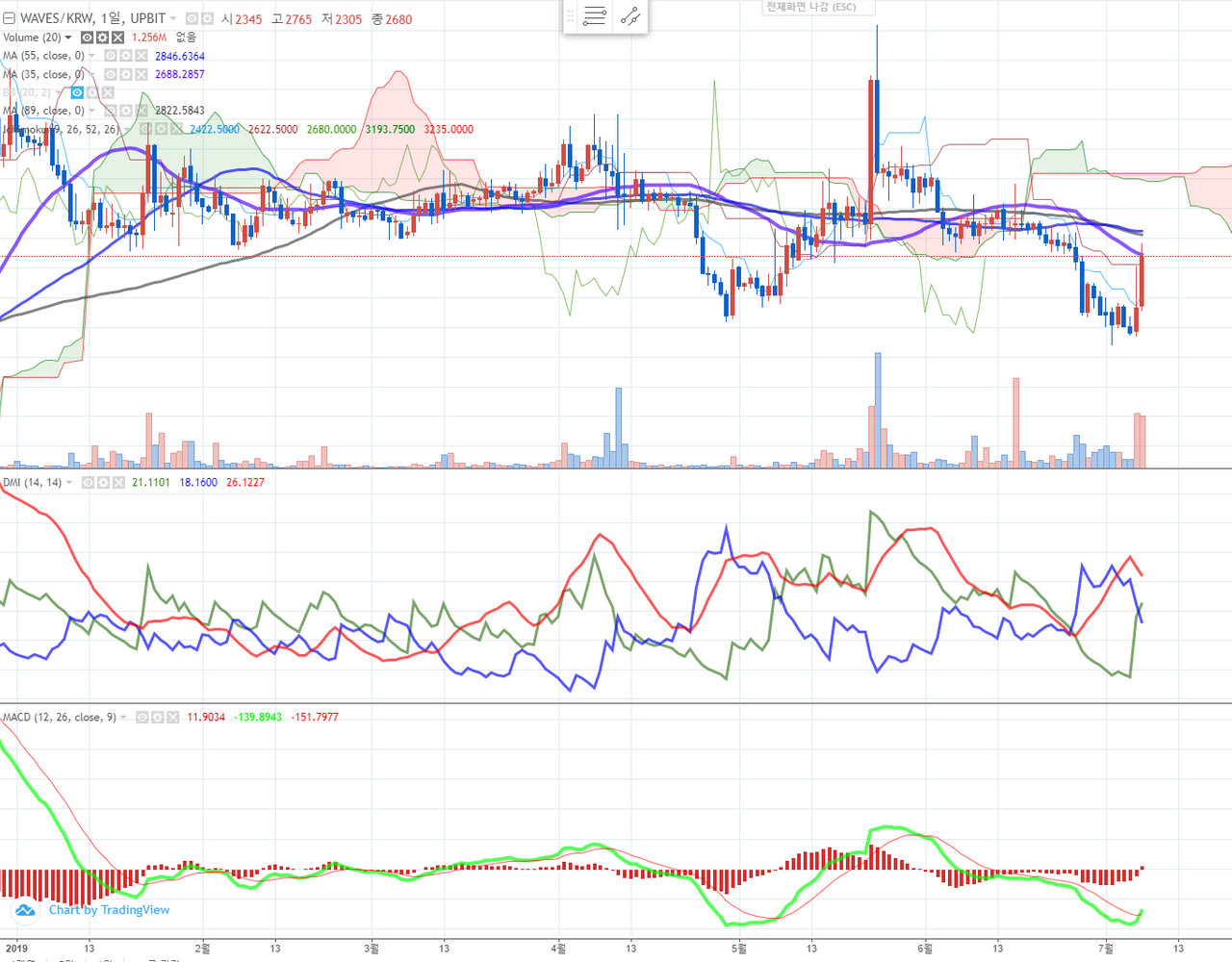This screenshot has width=1232, height=962.
Task: Open settings gear for MA (55, close, 0)
Action: click(125, 56)
